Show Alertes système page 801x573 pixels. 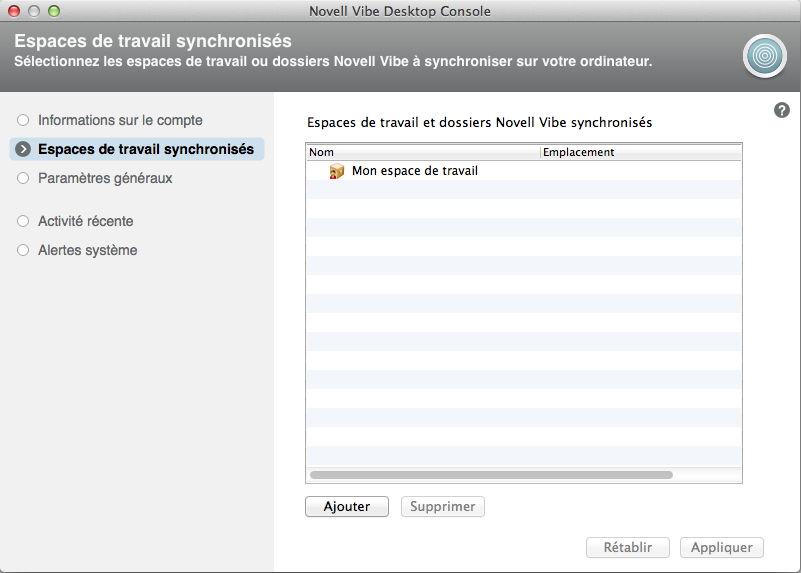(88, 250)
